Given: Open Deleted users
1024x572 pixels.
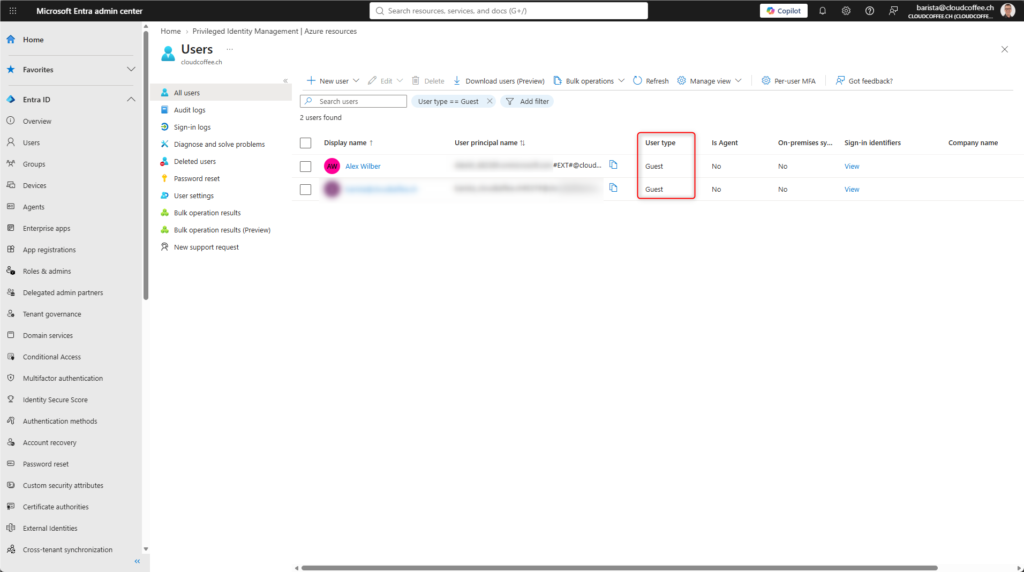Looking at the screenshot, I should pyautogui.click(x=195, y=161).
